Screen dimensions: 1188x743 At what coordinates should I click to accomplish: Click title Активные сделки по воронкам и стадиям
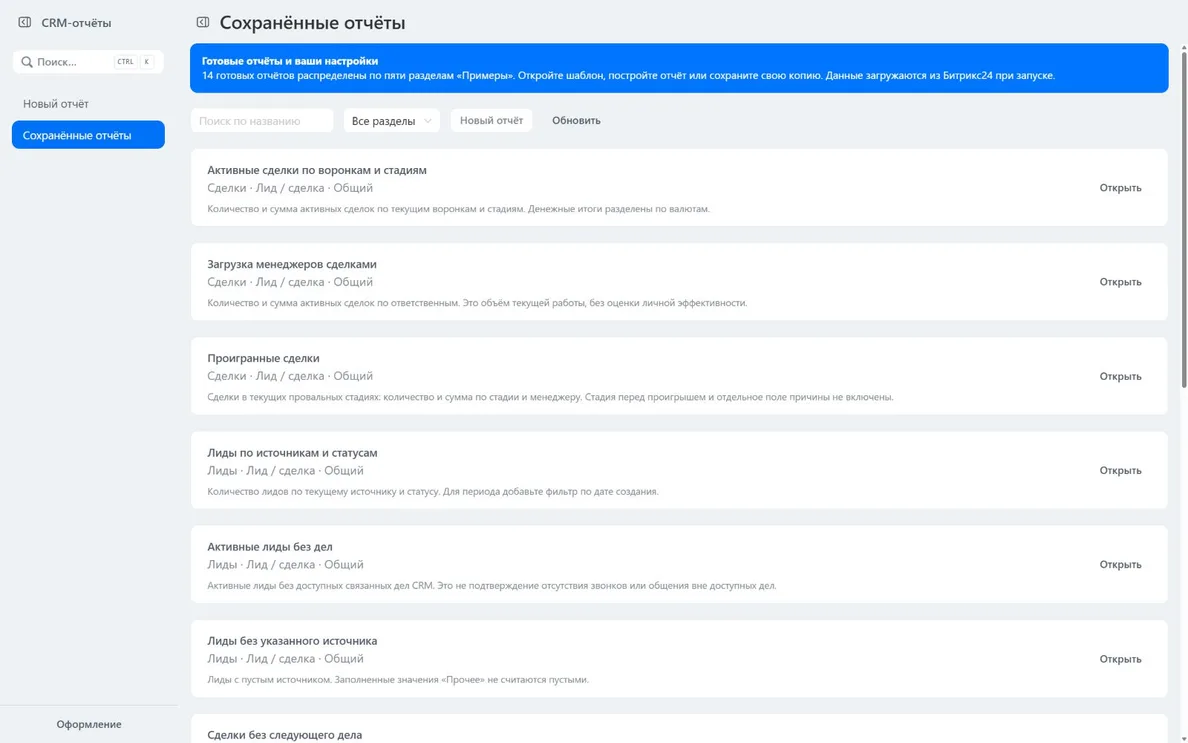pos(317,170)
